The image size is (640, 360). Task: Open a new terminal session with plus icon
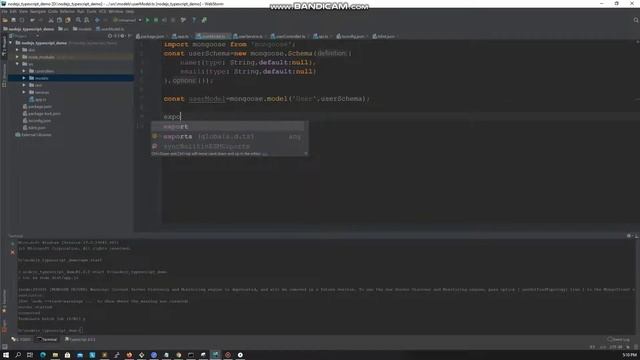[13, 244]
